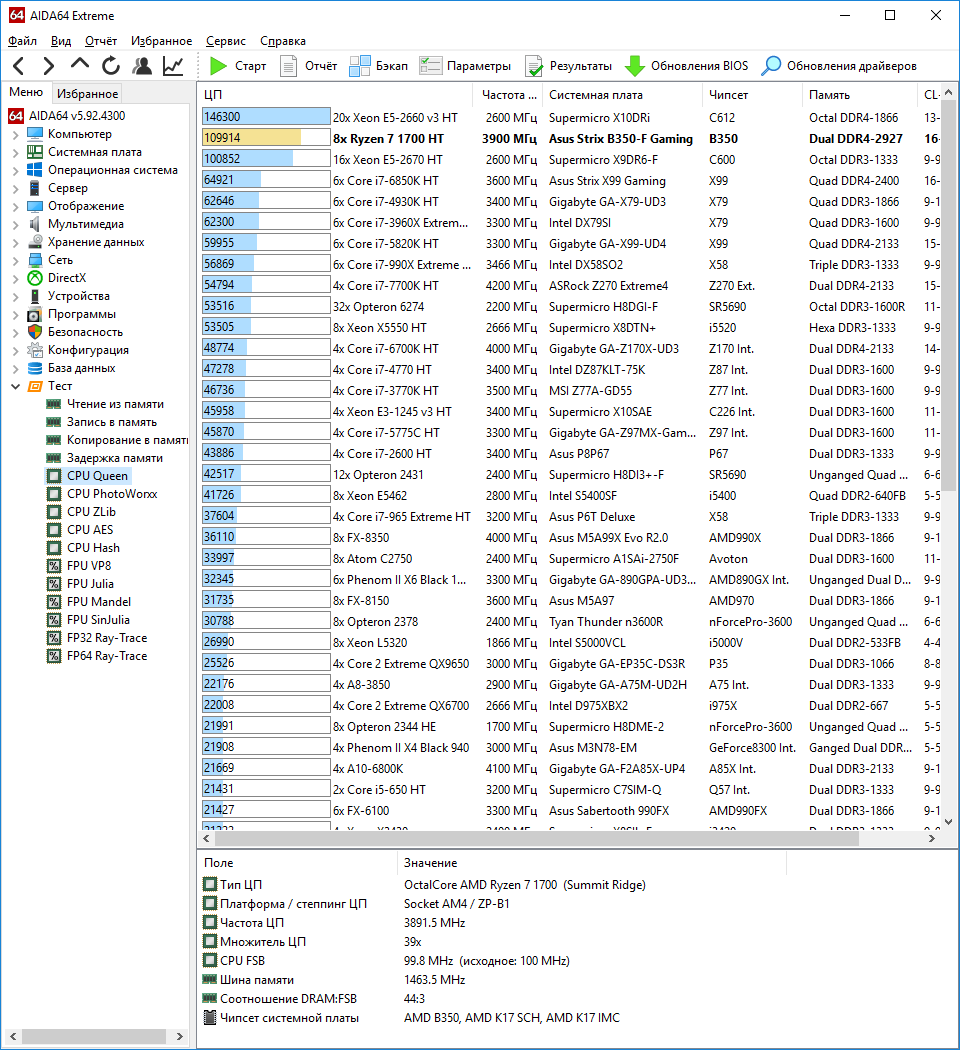Sort by the Системная плата column header

click(x=622, y=95)
